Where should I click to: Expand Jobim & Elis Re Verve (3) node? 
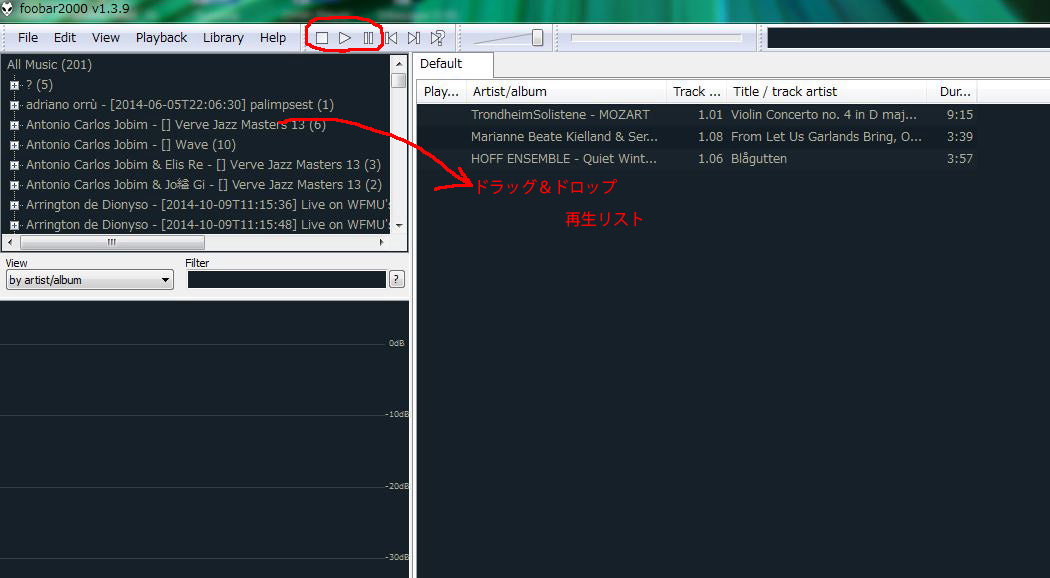pyautogui.click(x=14, y=165)
